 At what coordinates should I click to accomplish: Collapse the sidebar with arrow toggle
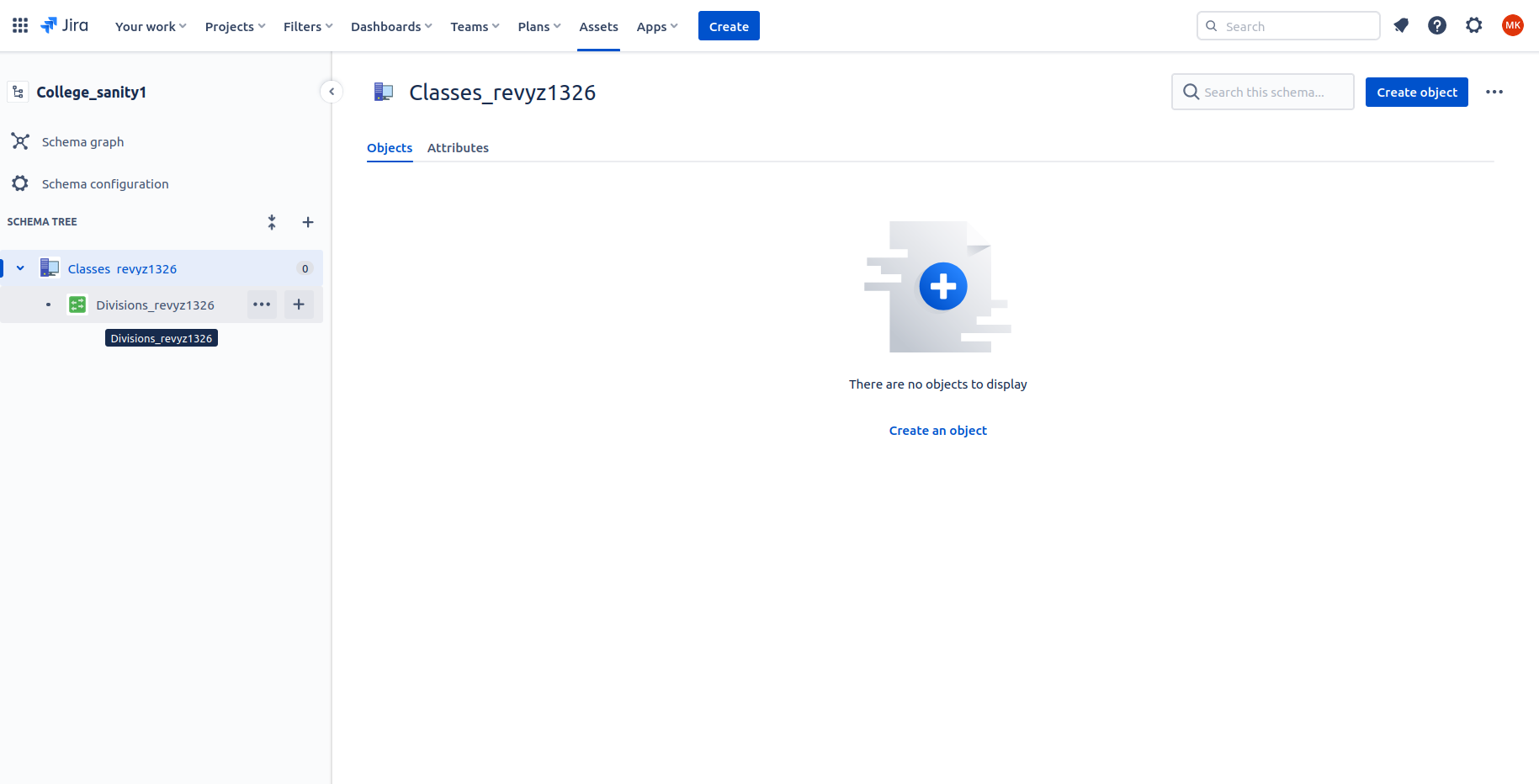pyautogui.click(x=332, y=92)
